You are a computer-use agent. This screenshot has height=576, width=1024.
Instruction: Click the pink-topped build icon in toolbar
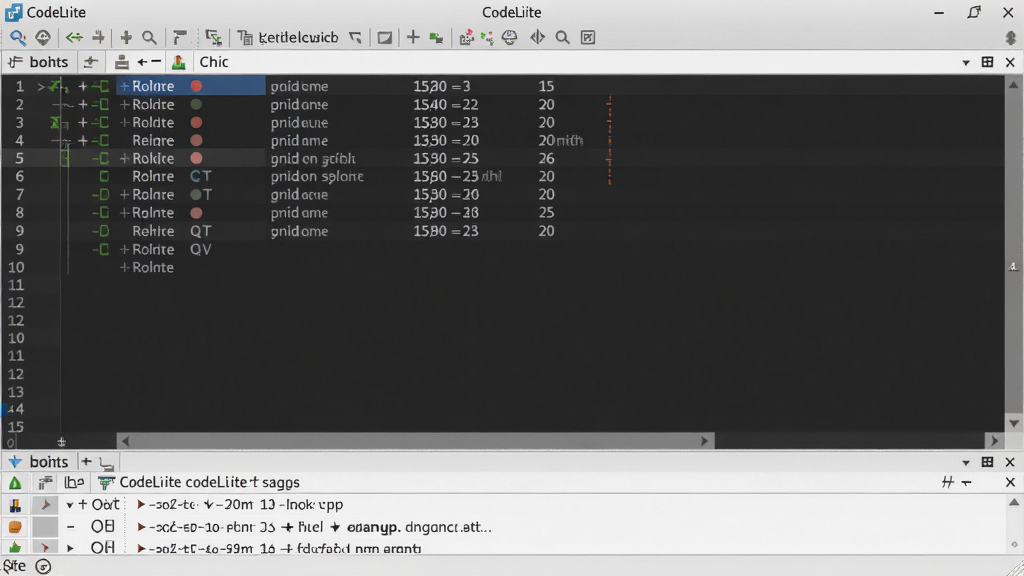point(466,37)
